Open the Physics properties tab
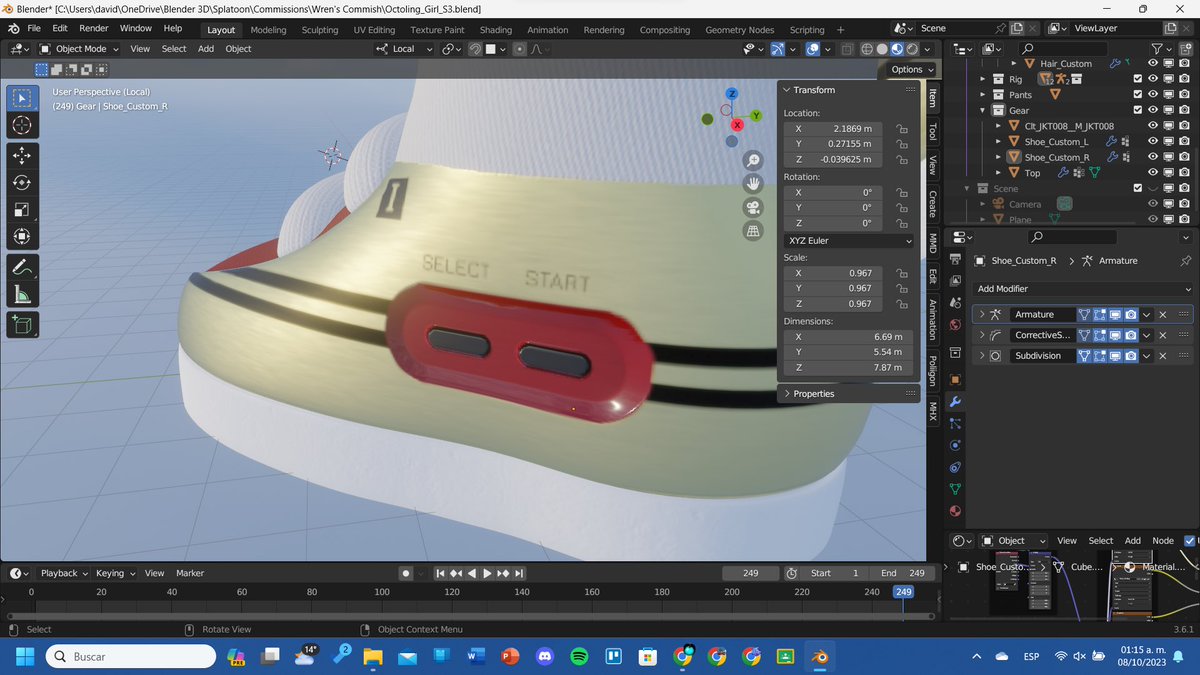The width and height of the screenshot is (1200, 675). tap(955, 445)
